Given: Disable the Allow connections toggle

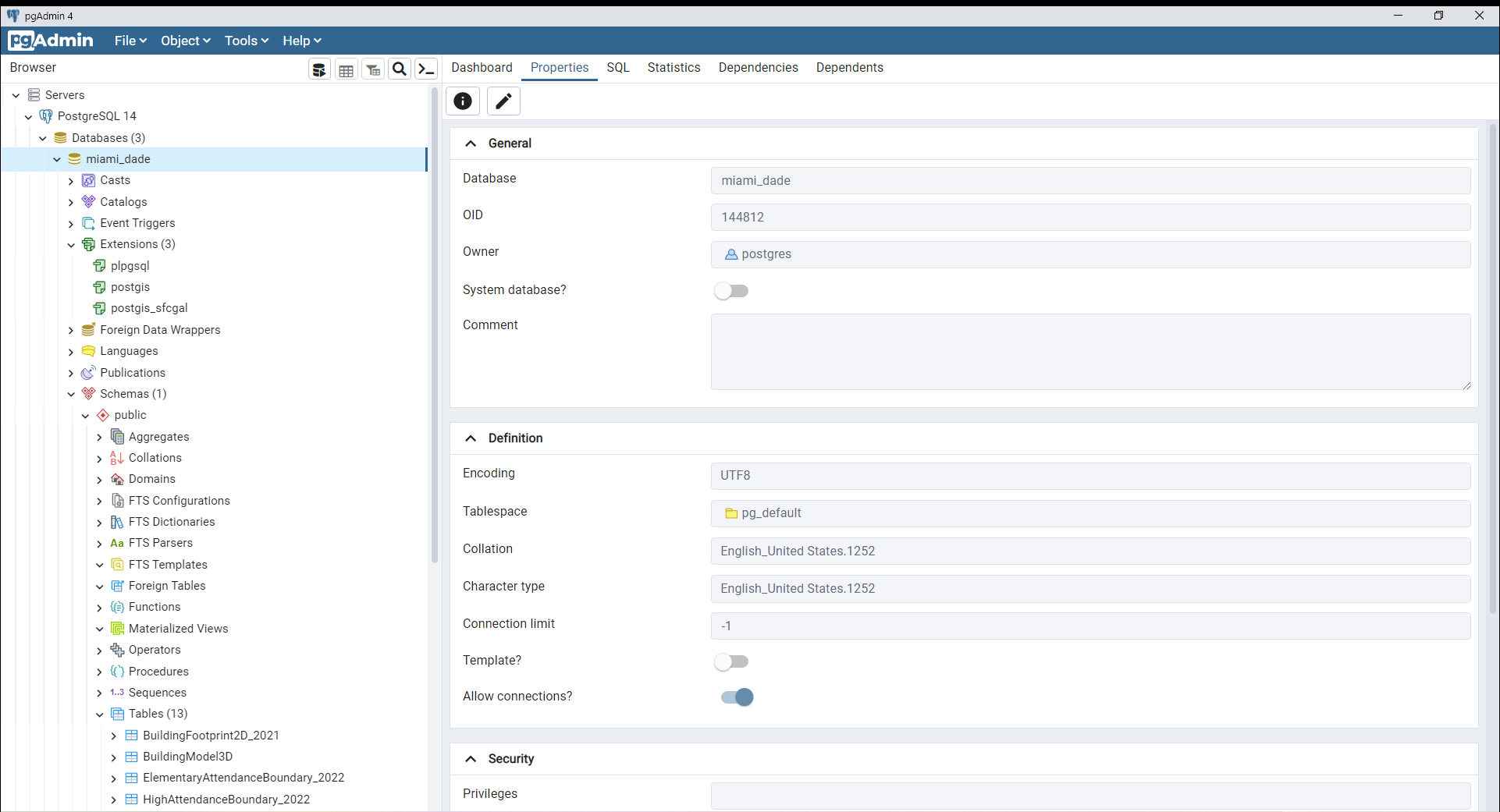Looking at the screenshot, I should 737,697.
